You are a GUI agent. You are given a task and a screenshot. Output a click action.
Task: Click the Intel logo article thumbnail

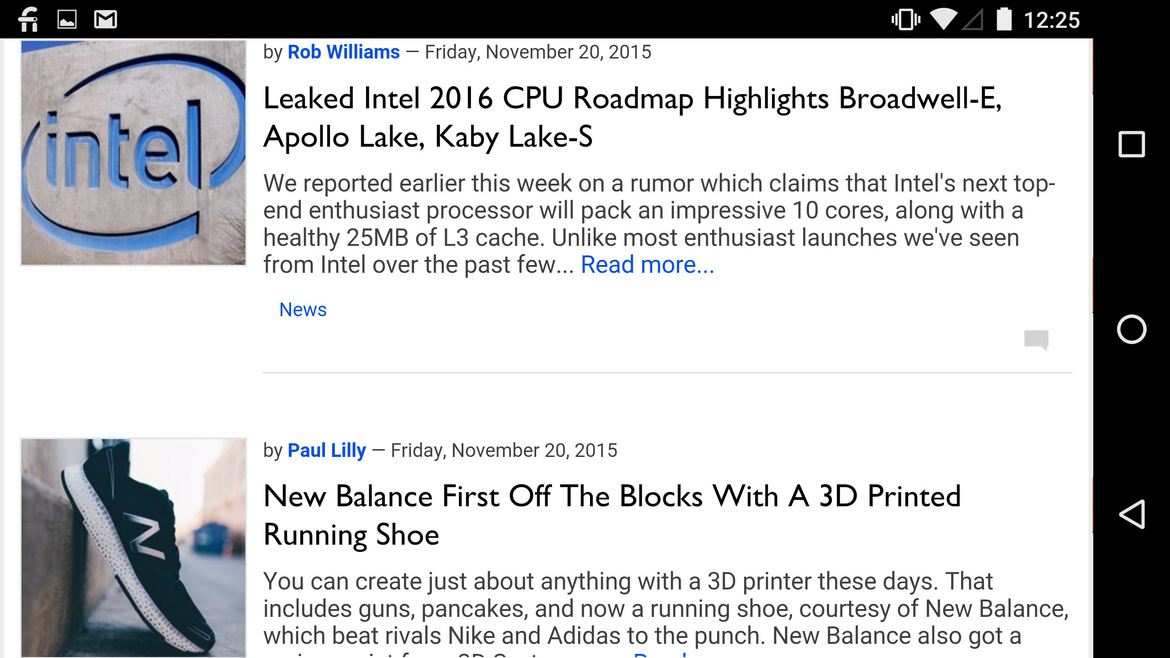coord(133,153)
